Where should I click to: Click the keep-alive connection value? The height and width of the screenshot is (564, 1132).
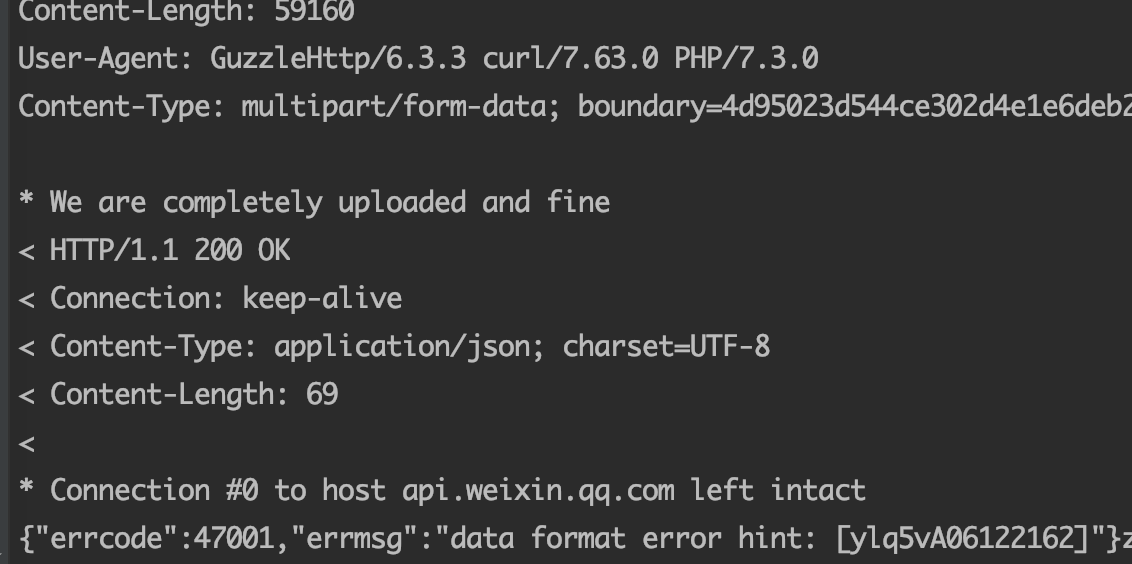coord(322,298)
